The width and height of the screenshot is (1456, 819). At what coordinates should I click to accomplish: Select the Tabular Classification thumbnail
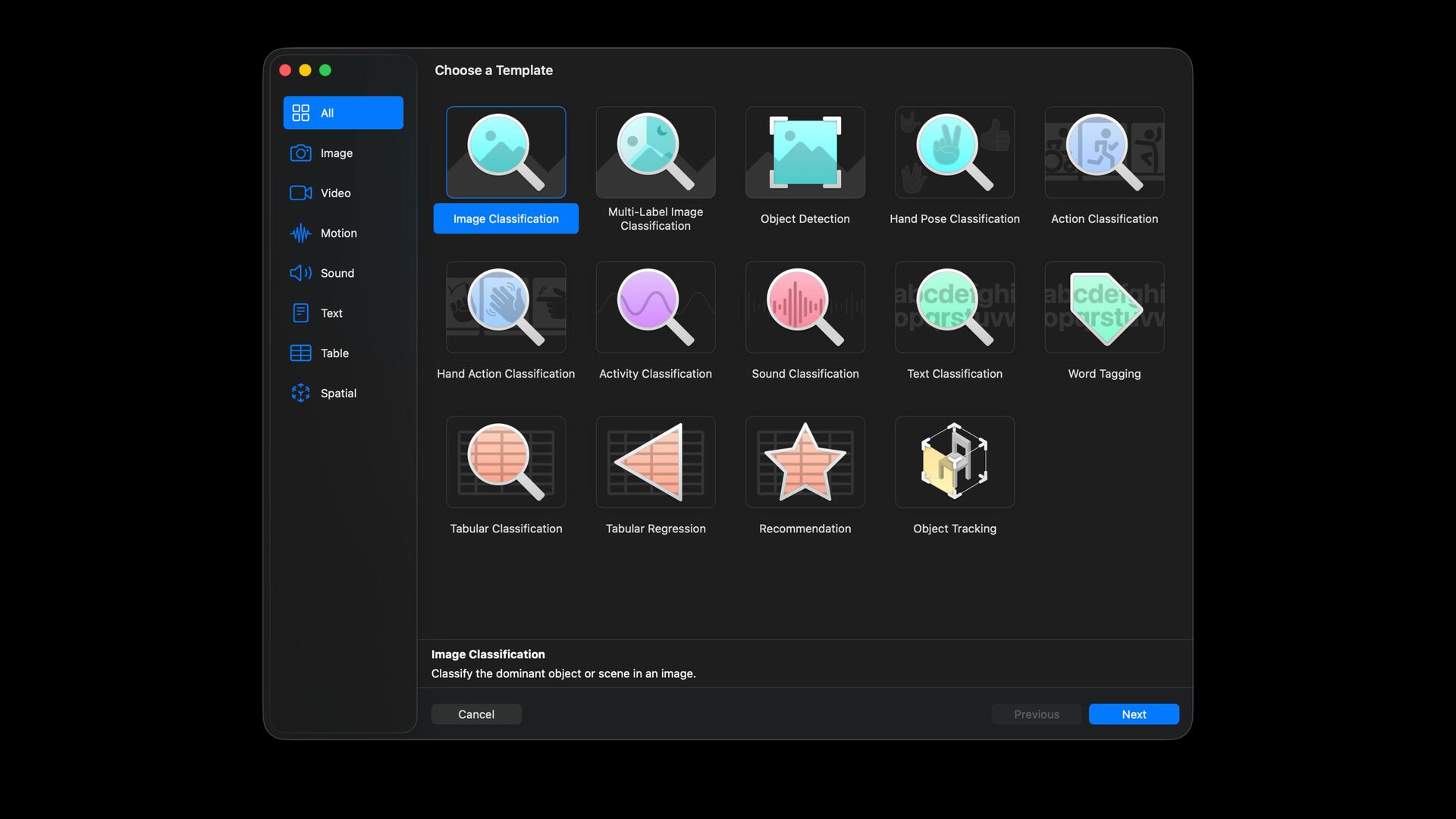pos(506,462)
